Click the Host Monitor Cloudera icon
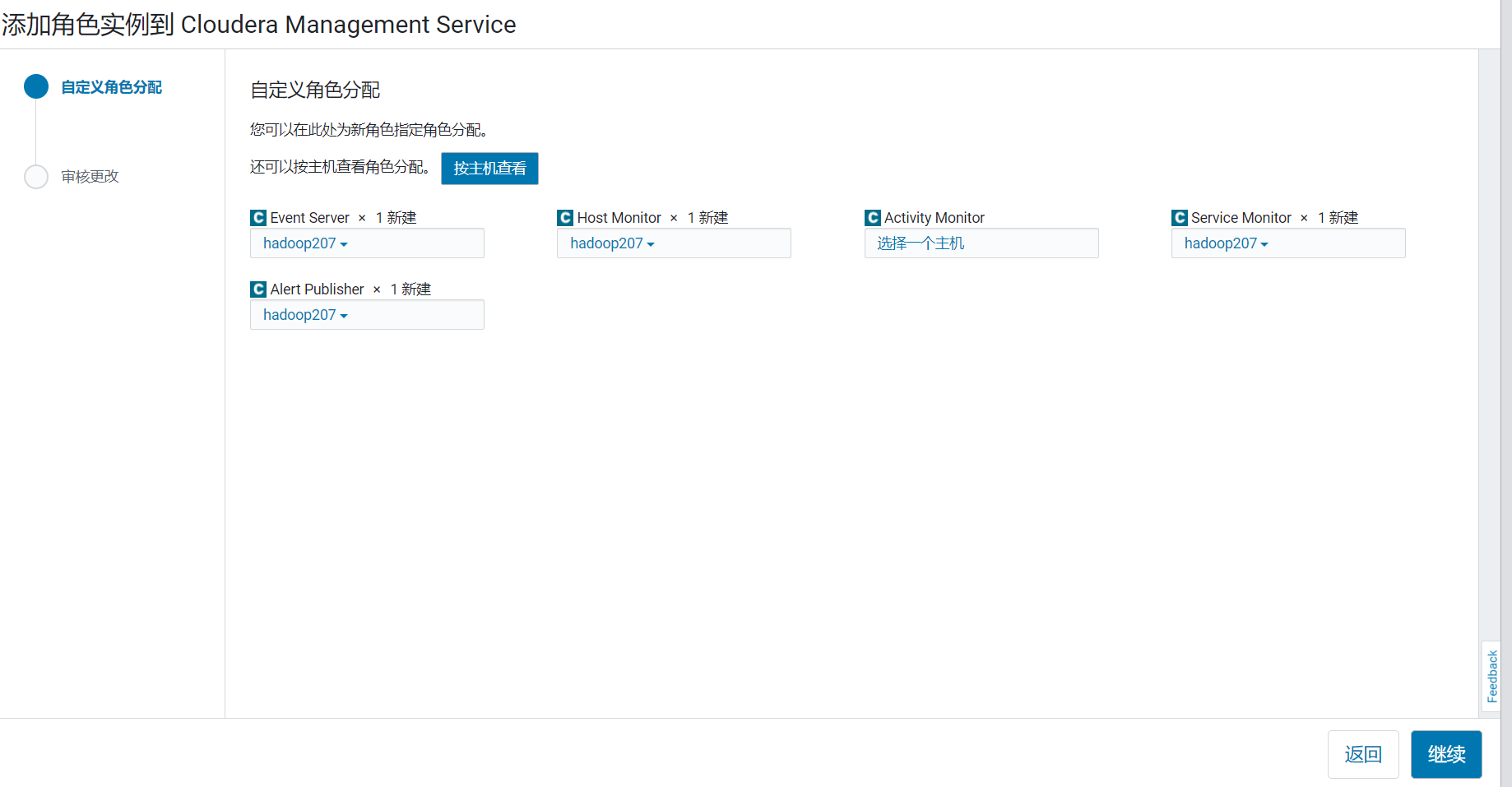 click(x=565, y=218)
